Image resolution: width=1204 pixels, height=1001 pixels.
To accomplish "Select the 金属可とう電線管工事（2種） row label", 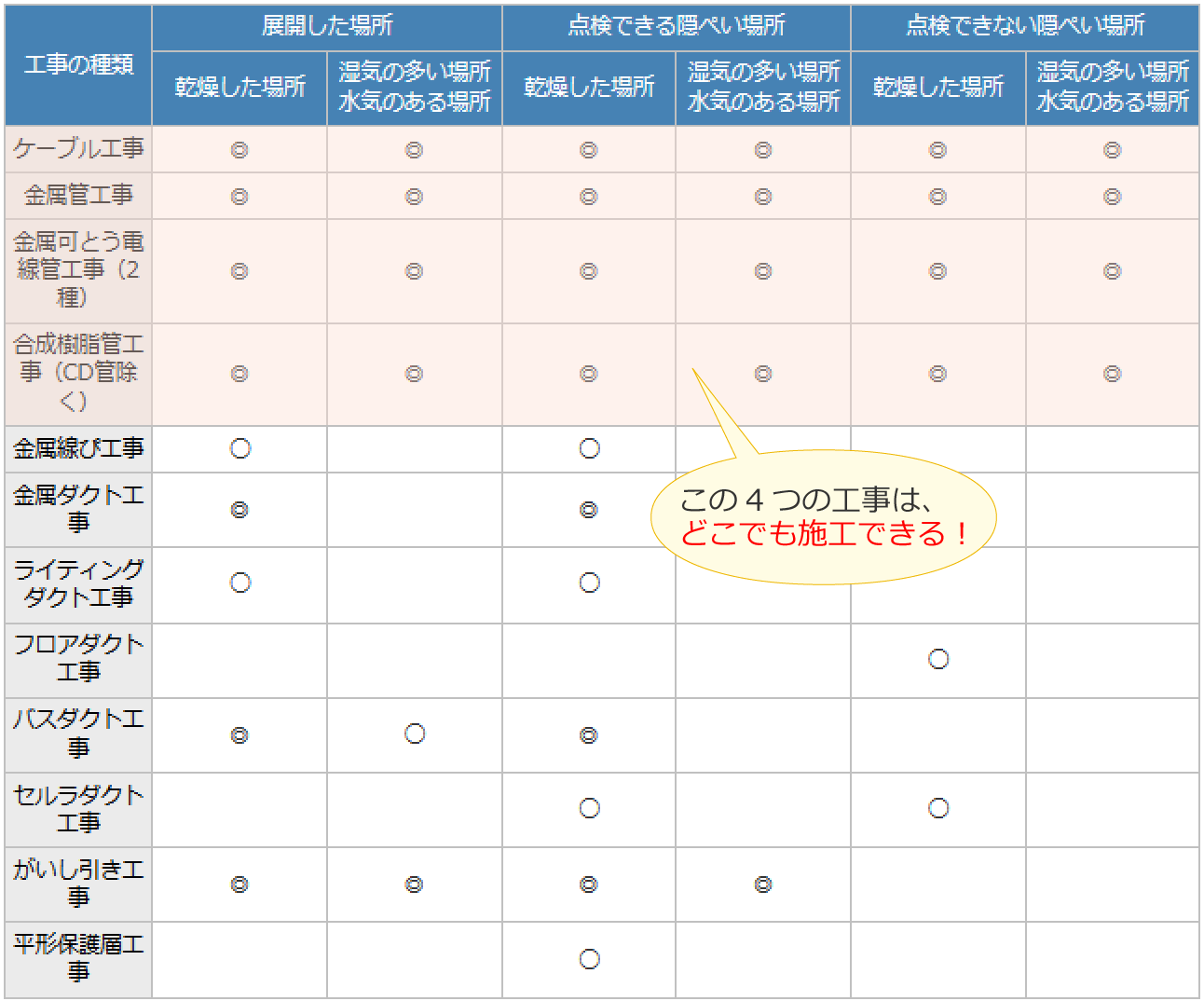I will click(x=78, y=270).
